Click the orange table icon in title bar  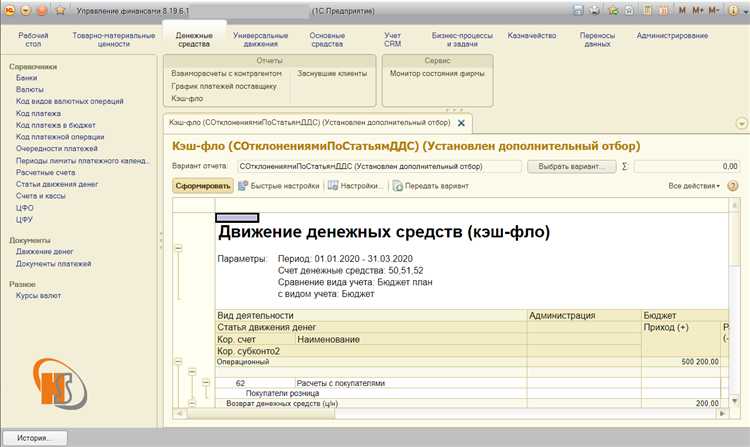[664, 11]
